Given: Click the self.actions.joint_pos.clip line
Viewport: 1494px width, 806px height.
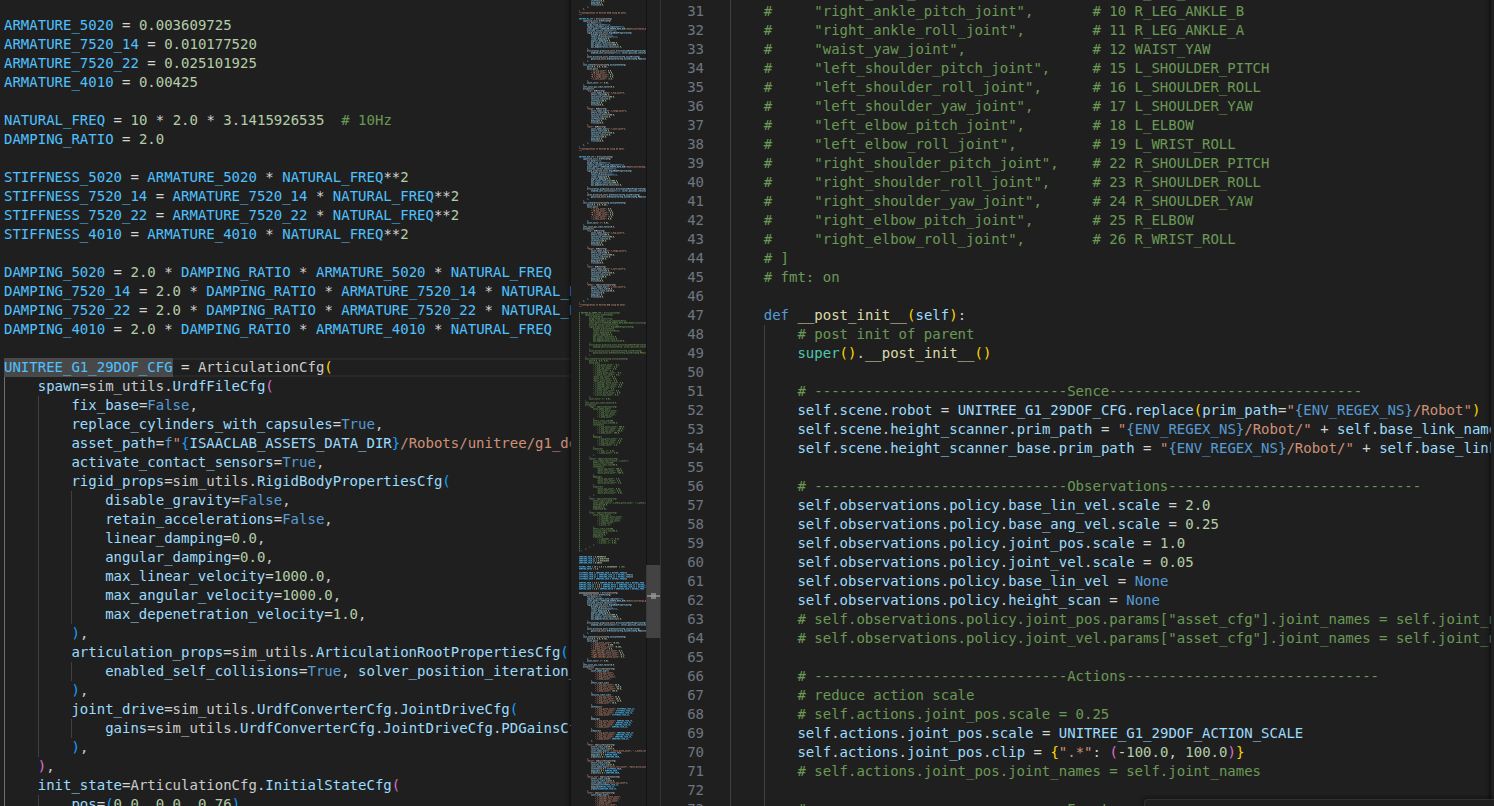Looking at the screenshot, I should [x=1020, y=752].
